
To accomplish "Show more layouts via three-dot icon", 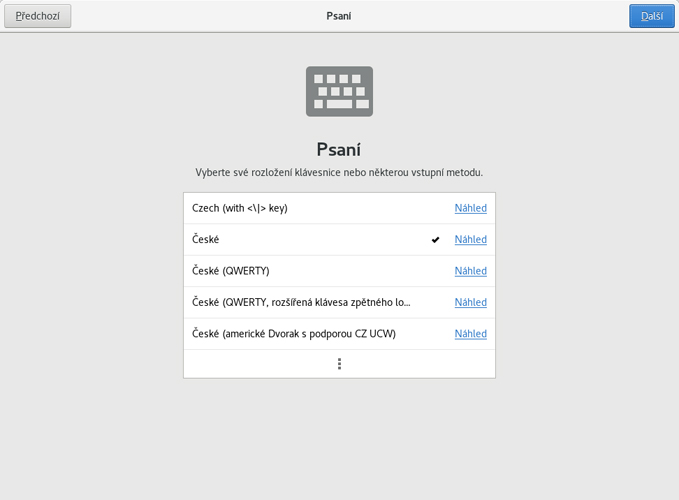I will click(339, 364).
